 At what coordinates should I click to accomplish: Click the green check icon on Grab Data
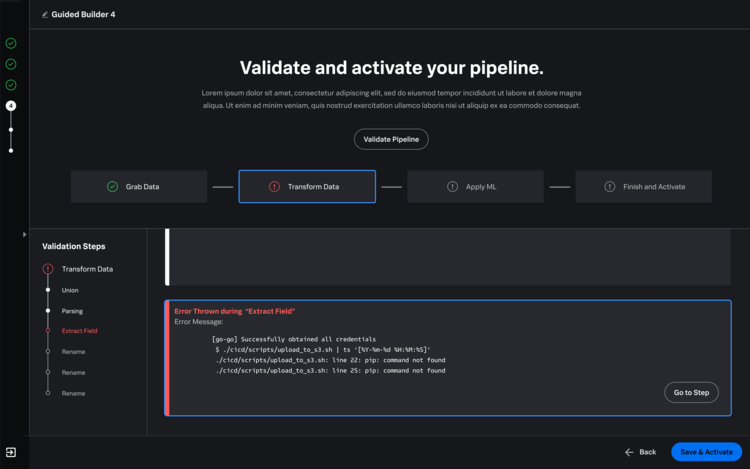pyautogui.click(x=112, y=186)
